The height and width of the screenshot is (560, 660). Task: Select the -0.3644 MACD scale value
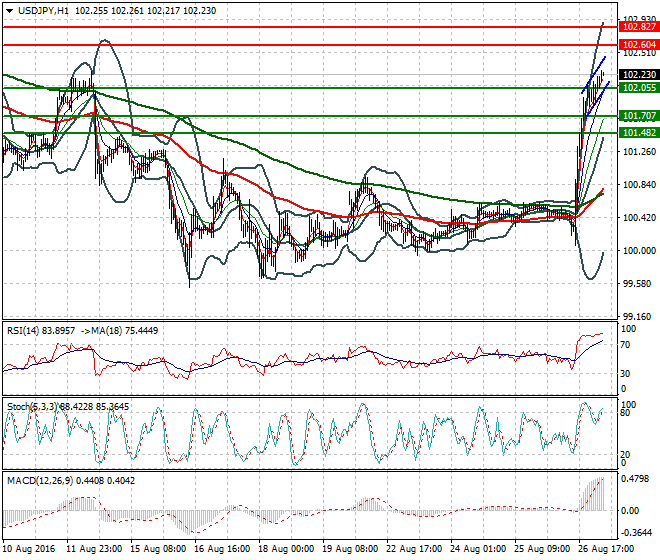click(x=636, y=533)
